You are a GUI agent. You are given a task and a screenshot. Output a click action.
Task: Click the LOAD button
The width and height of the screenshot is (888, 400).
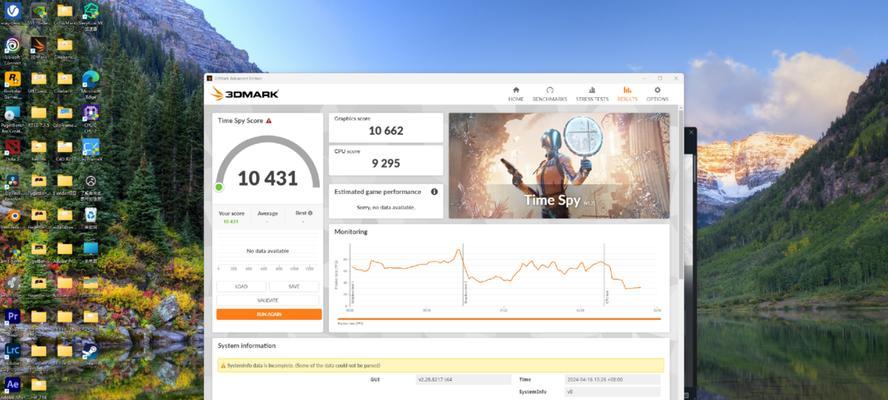[241, 287]
